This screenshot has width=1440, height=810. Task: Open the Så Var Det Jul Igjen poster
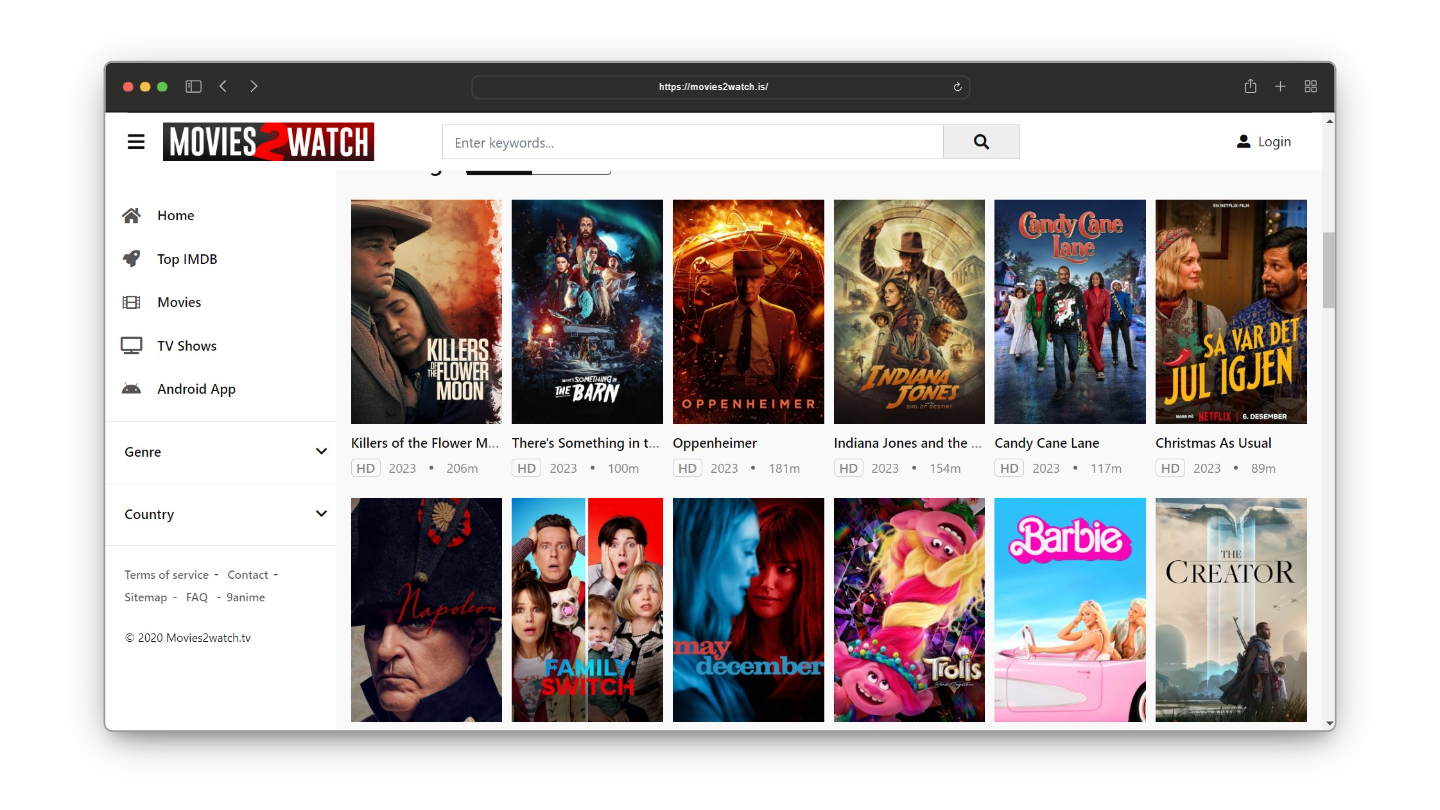tap(1231, 312)
